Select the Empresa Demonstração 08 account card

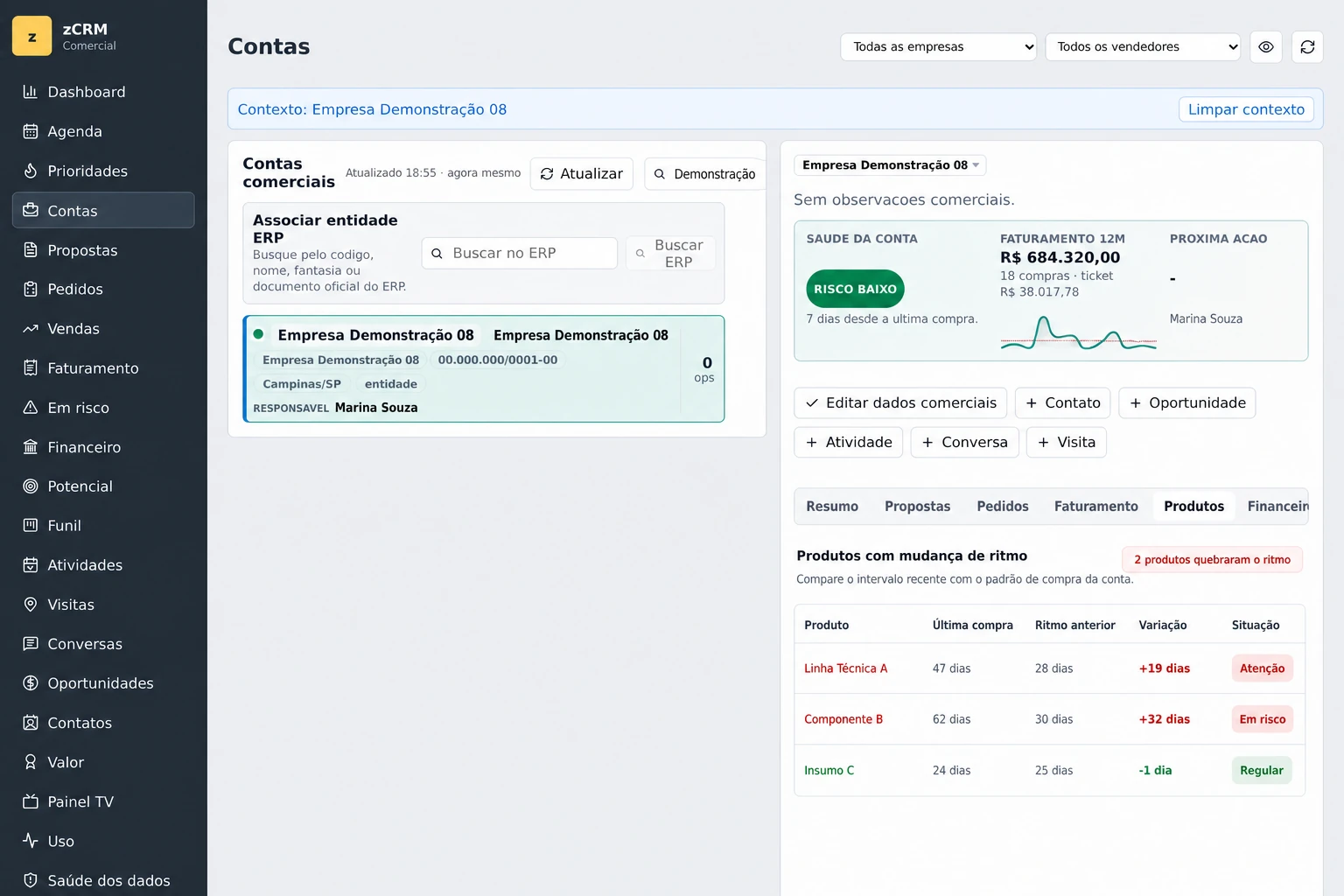484,368
